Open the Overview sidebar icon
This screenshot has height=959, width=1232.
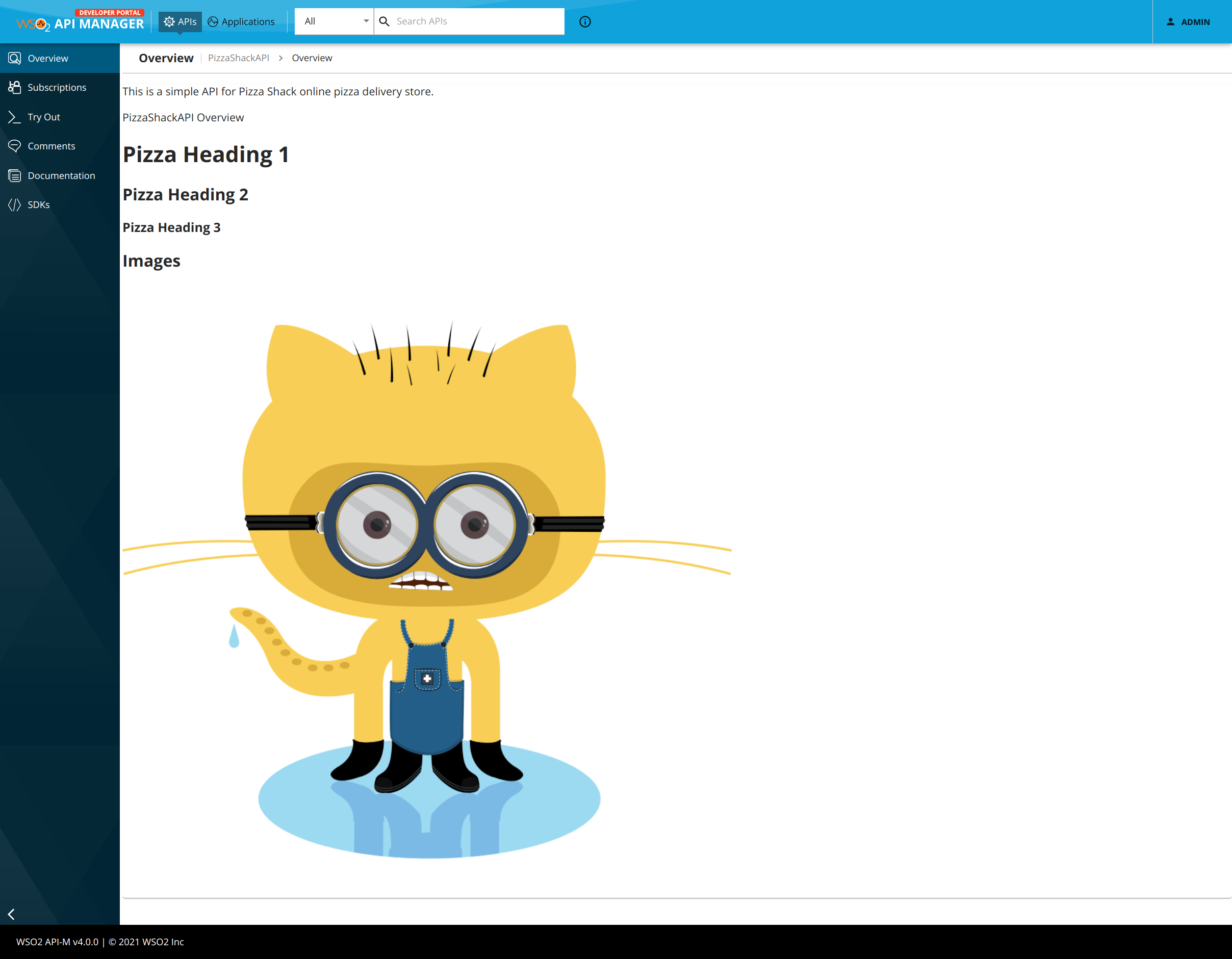[15, 58]
